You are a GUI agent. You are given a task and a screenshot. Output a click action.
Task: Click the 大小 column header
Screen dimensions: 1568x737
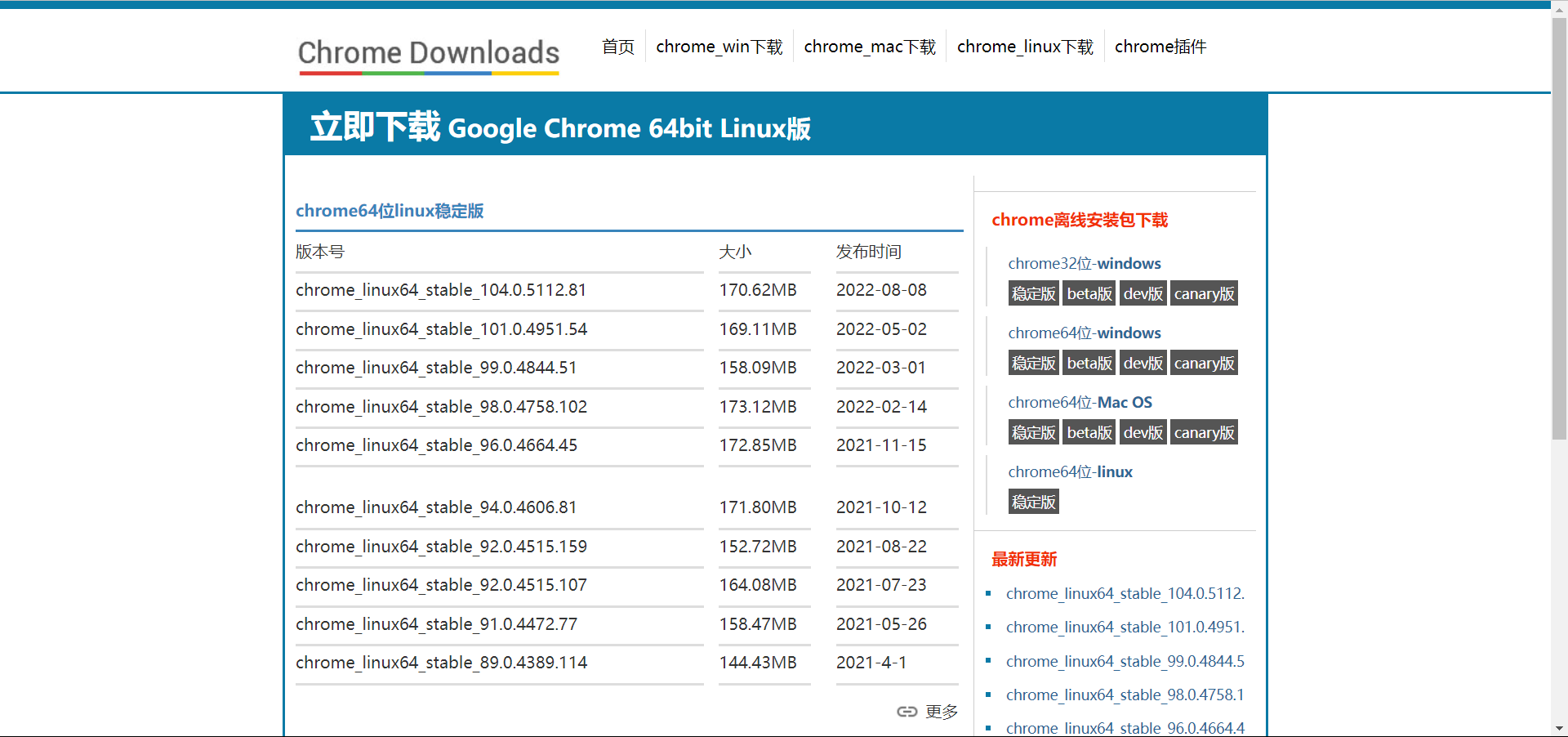click(735, 252)
